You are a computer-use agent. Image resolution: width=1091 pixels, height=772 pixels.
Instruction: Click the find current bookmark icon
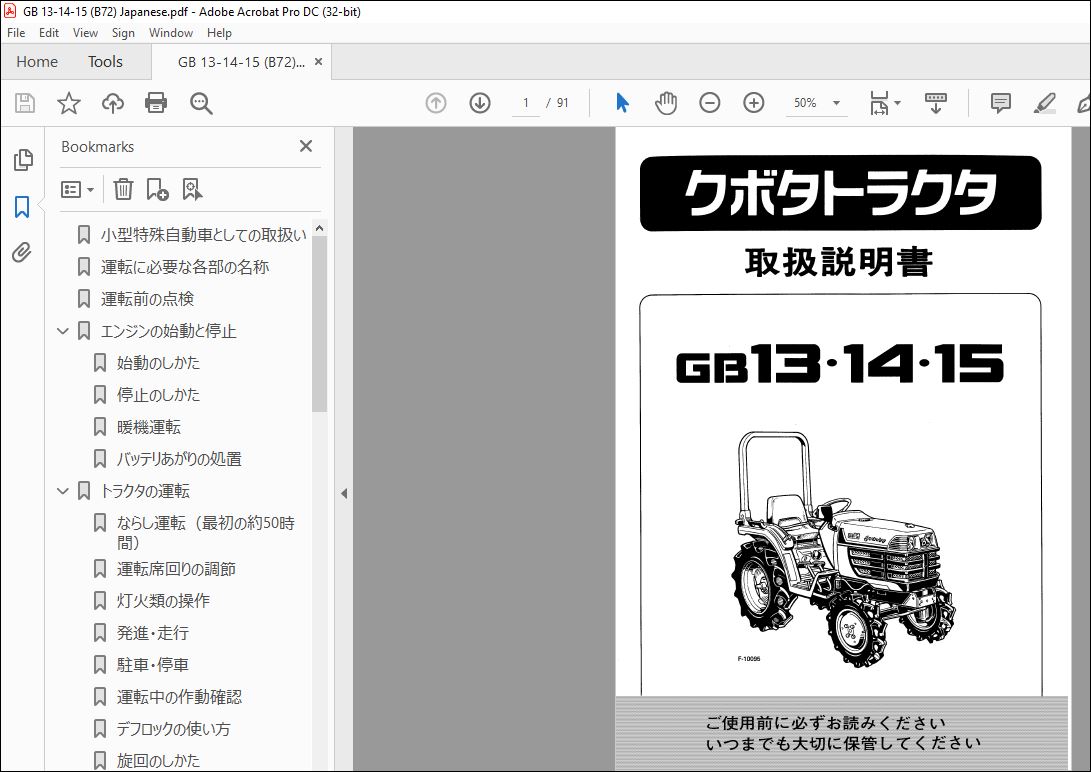click(192, 189)
